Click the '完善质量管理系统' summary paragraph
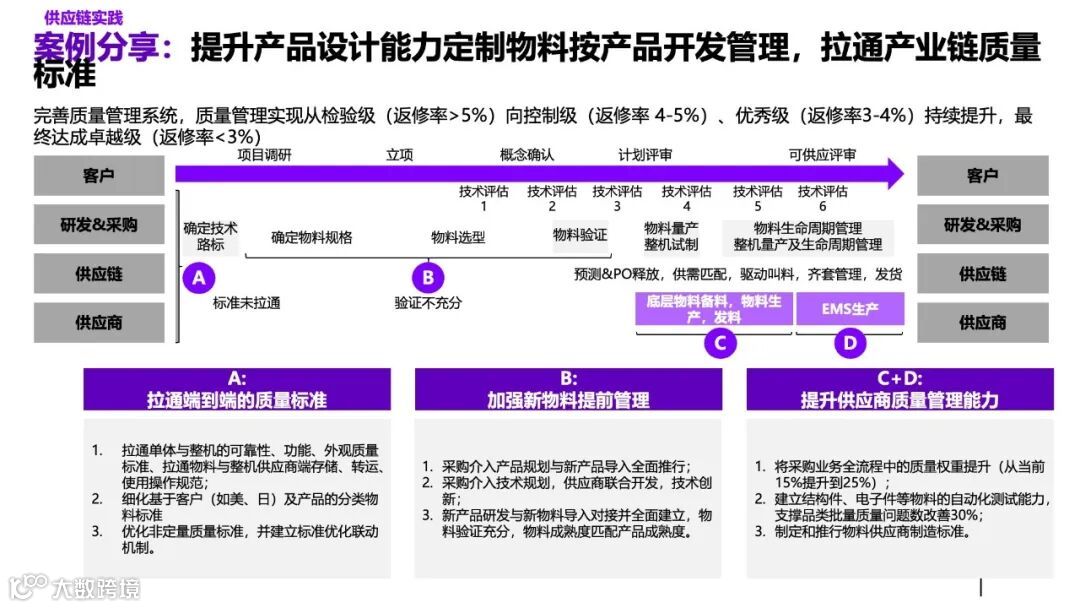The height and width of the screenshot is (608, 1080). 533,126
